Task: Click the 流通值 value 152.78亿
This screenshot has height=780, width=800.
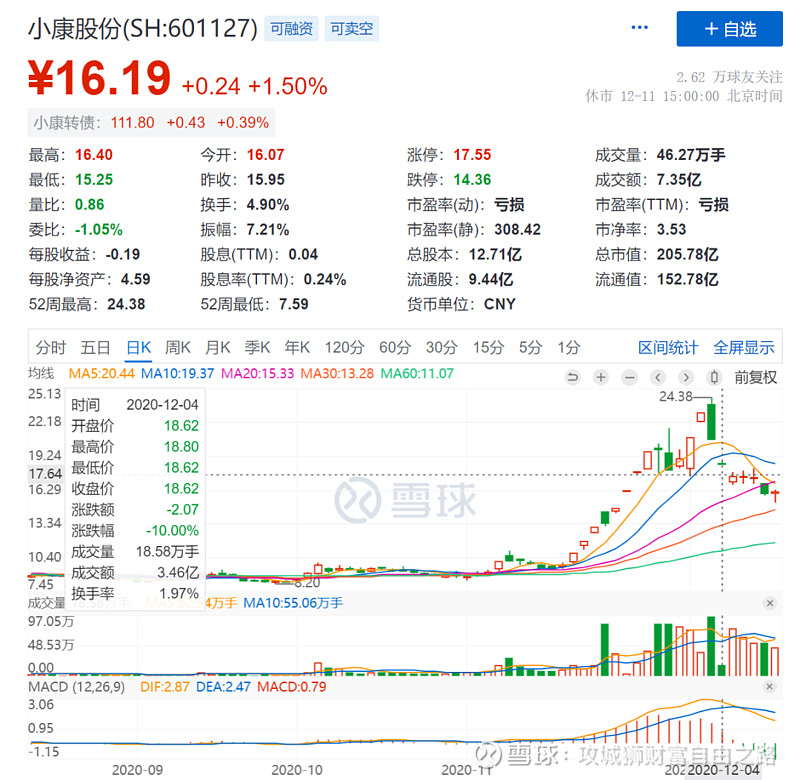Action: coord(687,279)
